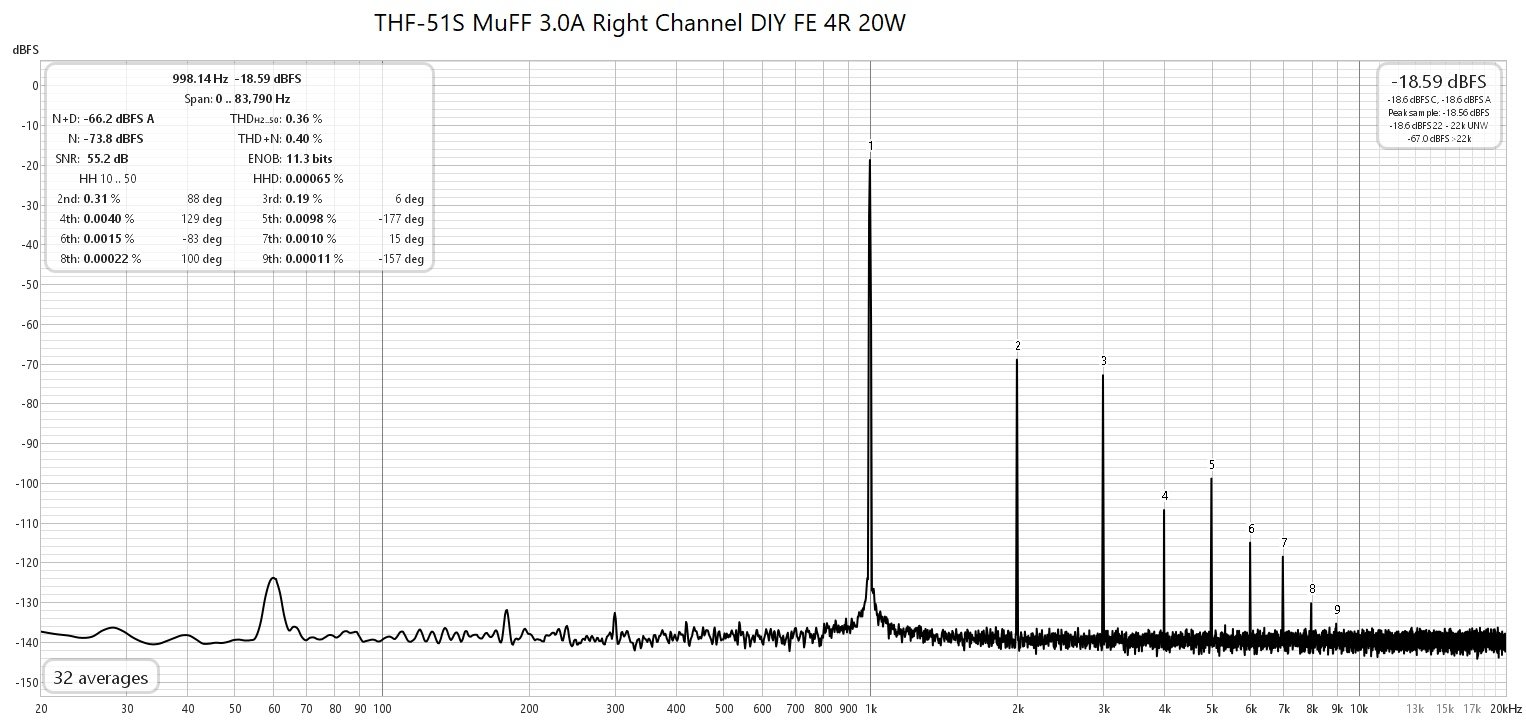Click the "32 averages" badge
The image size is (1526, 721).
(100, 678)
